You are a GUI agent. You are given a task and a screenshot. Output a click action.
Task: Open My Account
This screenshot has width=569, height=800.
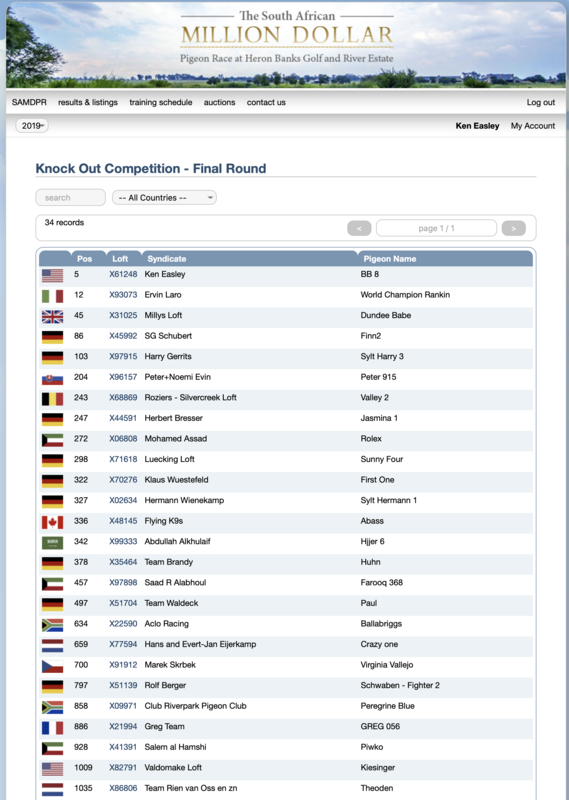533,126
